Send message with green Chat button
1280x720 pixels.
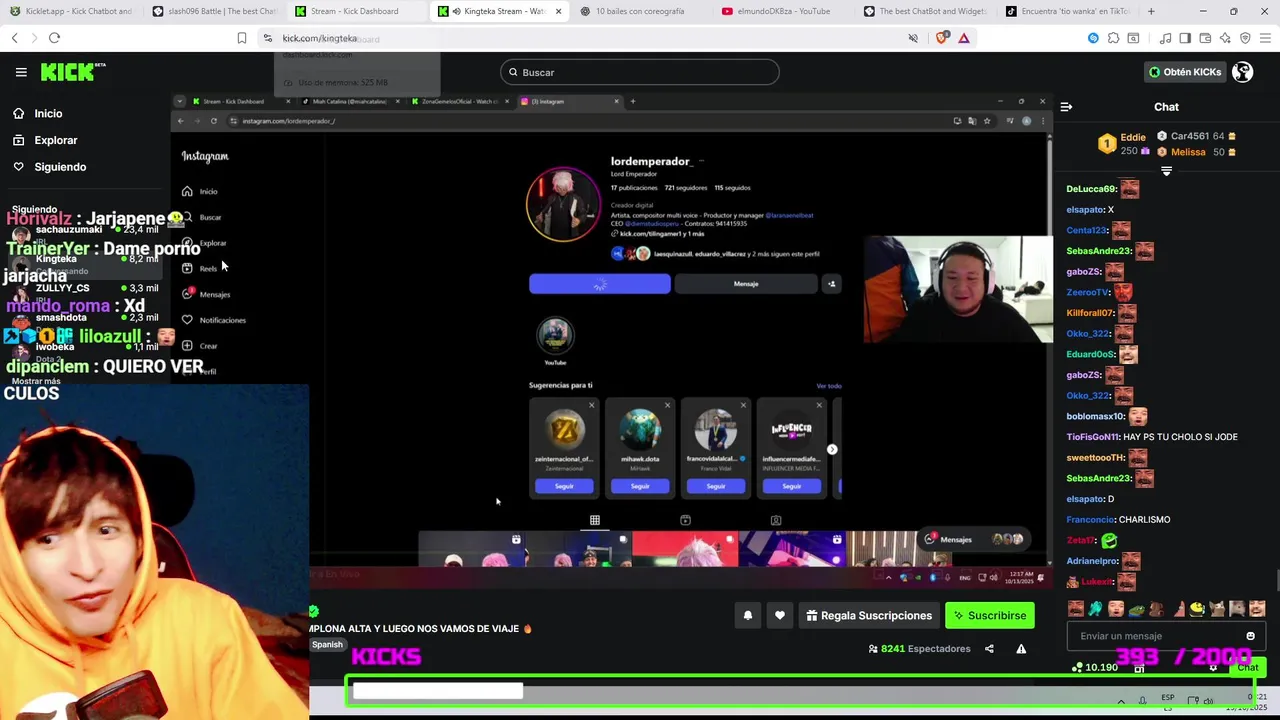coord(1247,667)
